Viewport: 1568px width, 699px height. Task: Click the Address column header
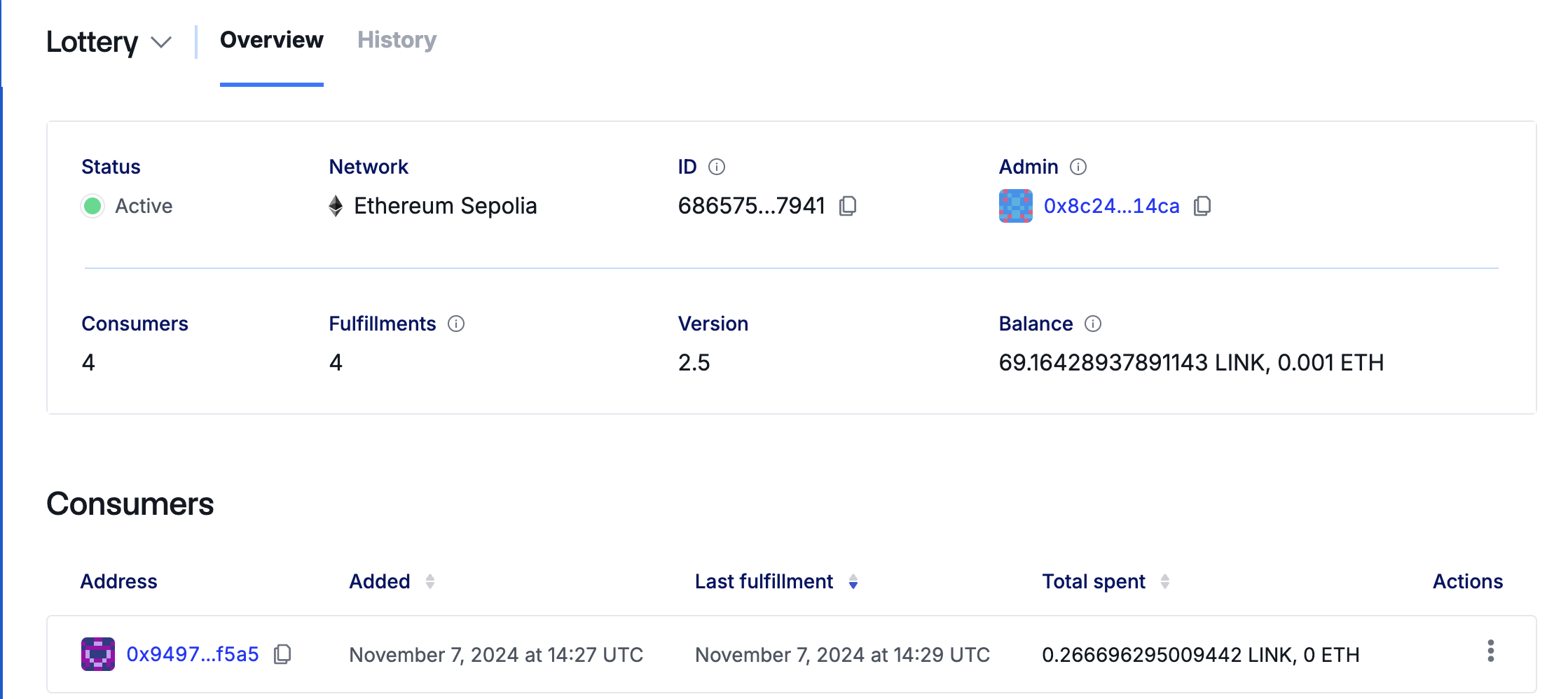pyautogui.click(x=119, y=581)
